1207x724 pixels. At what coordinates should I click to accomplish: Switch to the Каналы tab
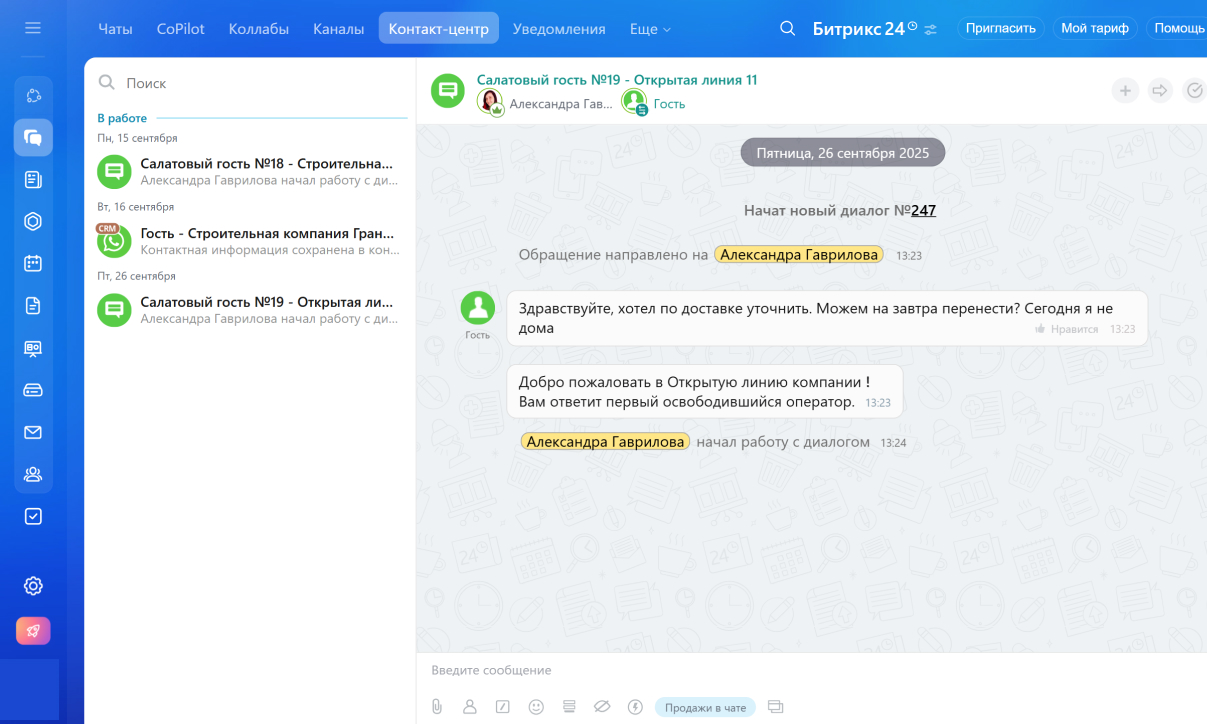point(338,29)
